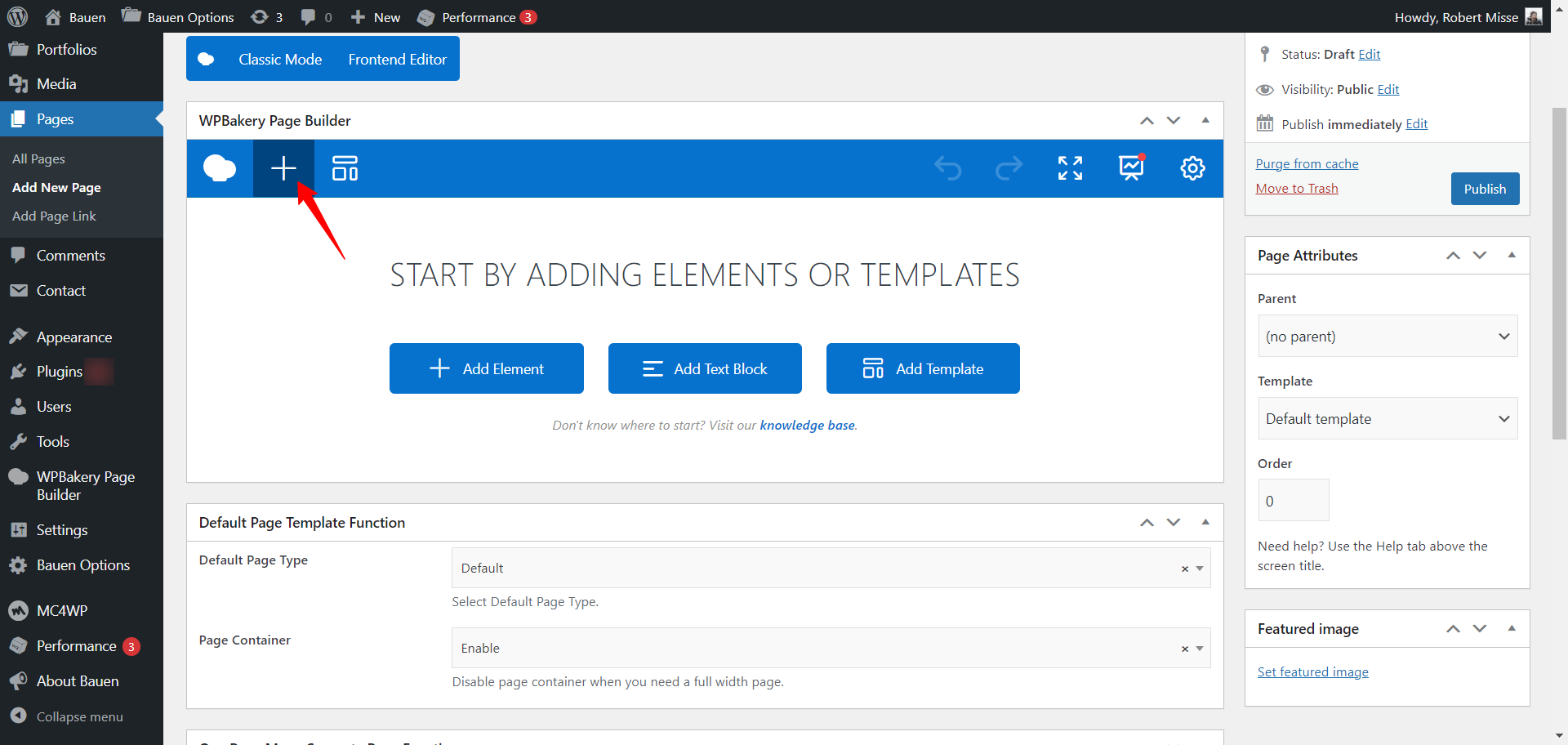
Task: Click the user avatar in admin bar
Action: tap(1534, 17)
